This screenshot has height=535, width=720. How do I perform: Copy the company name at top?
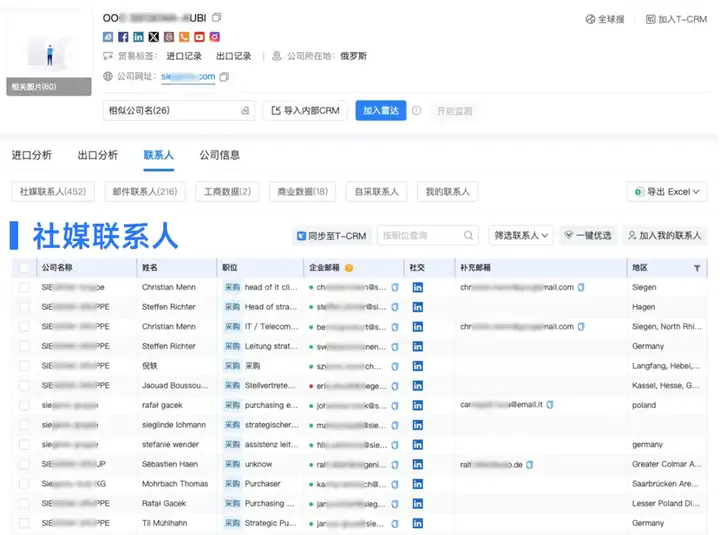pyautogui.click(x=217, y=18)
